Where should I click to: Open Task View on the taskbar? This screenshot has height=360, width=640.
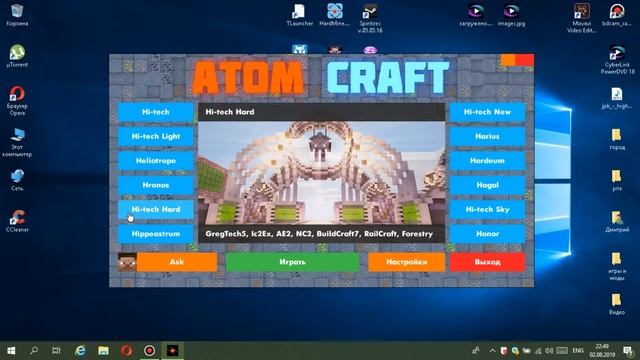[x=56, y=350]
